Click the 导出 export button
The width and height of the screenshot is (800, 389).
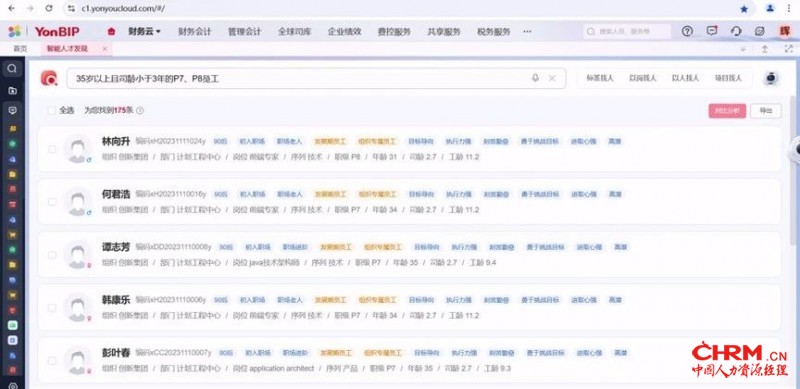(766, 111)
